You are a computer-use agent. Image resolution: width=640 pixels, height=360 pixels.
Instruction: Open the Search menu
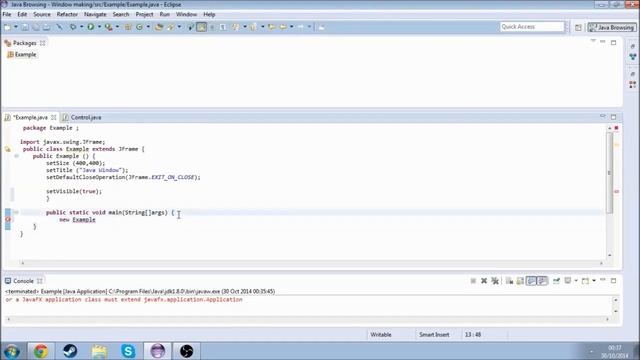(121, 14)
